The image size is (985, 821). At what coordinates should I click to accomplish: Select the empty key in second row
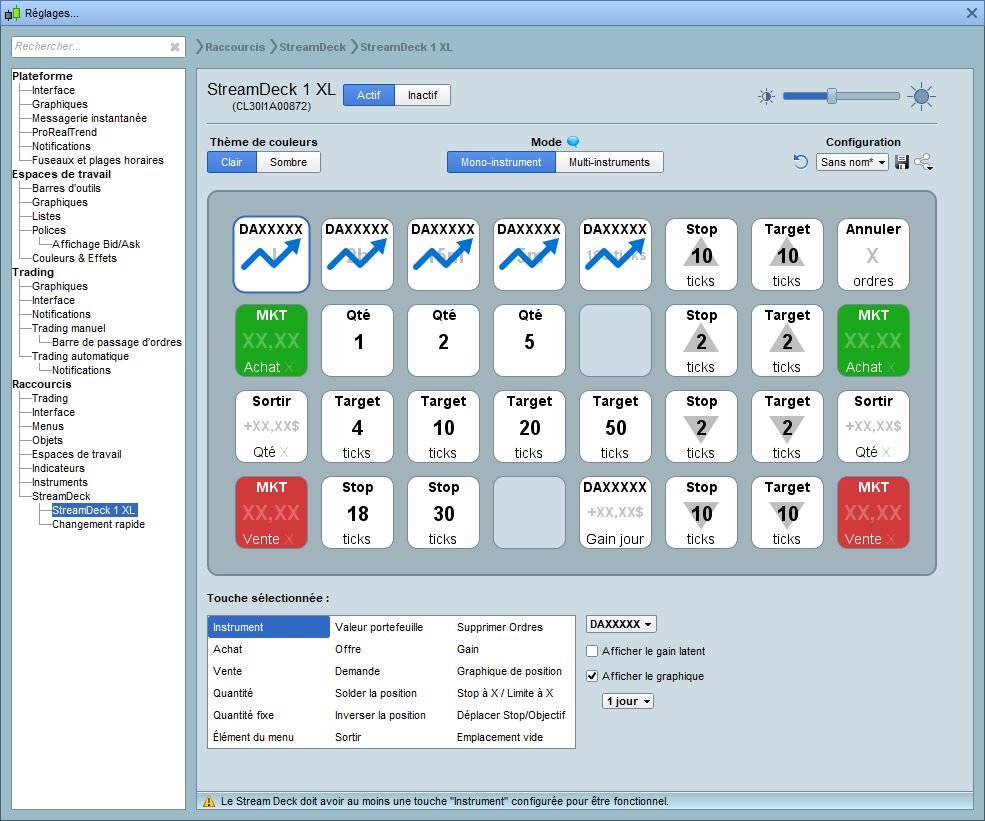[616, 340]
